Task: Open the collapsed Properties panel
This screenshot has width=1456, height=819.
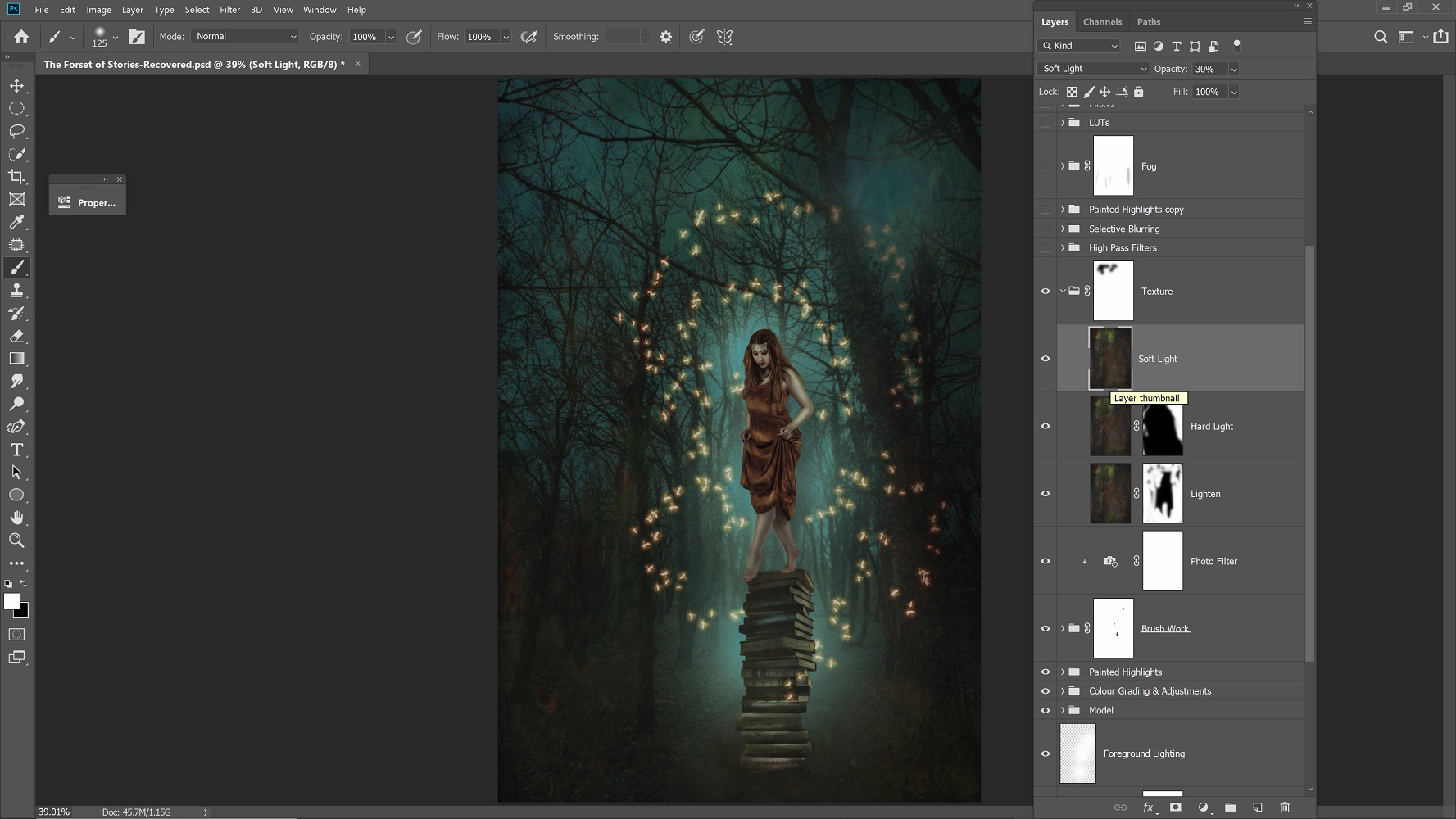Action: pos(87,202)
